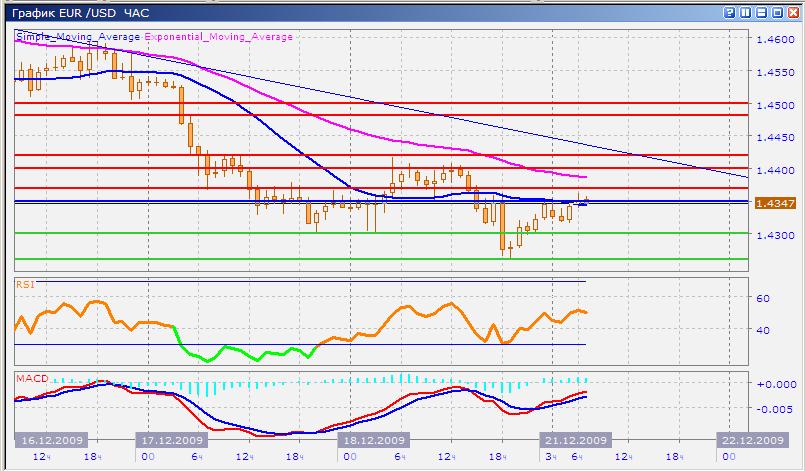Click the current price tag 1.4347
The height and width of the screenshot is (471, 805).
(x=775, y=203)
